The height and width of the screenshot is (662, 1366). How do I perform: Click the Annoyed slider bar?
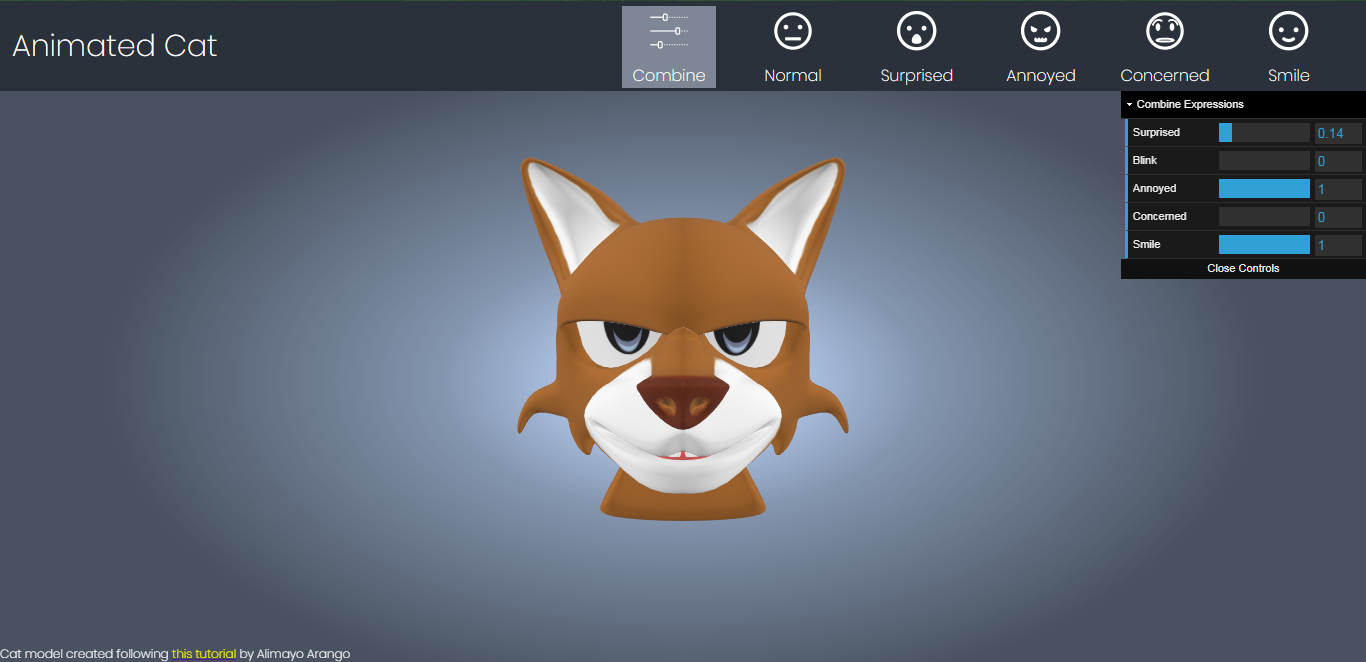pyautogui.click(x=1264, y=188)
